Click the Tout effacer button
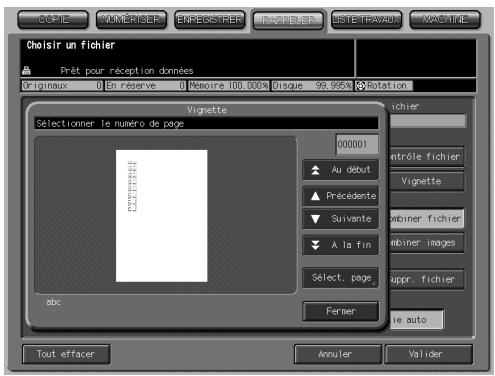The image size is (495, 376). (x=66, y=354)
